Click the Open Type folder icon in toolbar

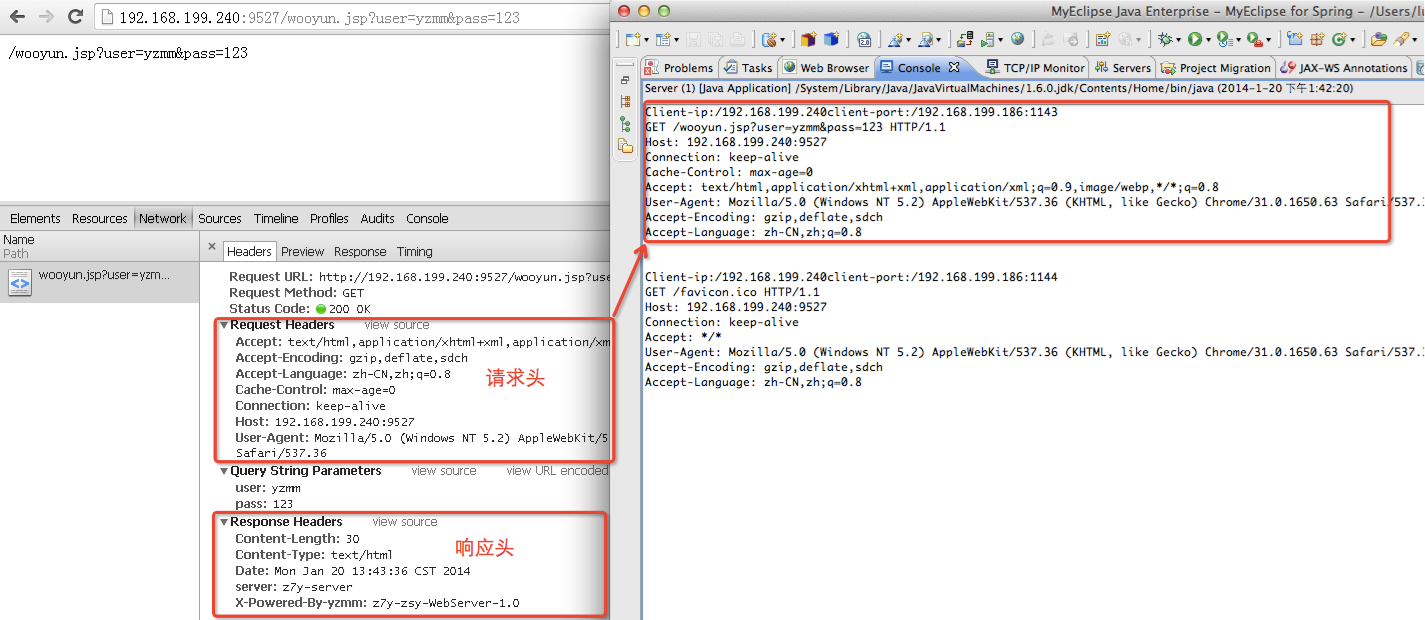1379,39
